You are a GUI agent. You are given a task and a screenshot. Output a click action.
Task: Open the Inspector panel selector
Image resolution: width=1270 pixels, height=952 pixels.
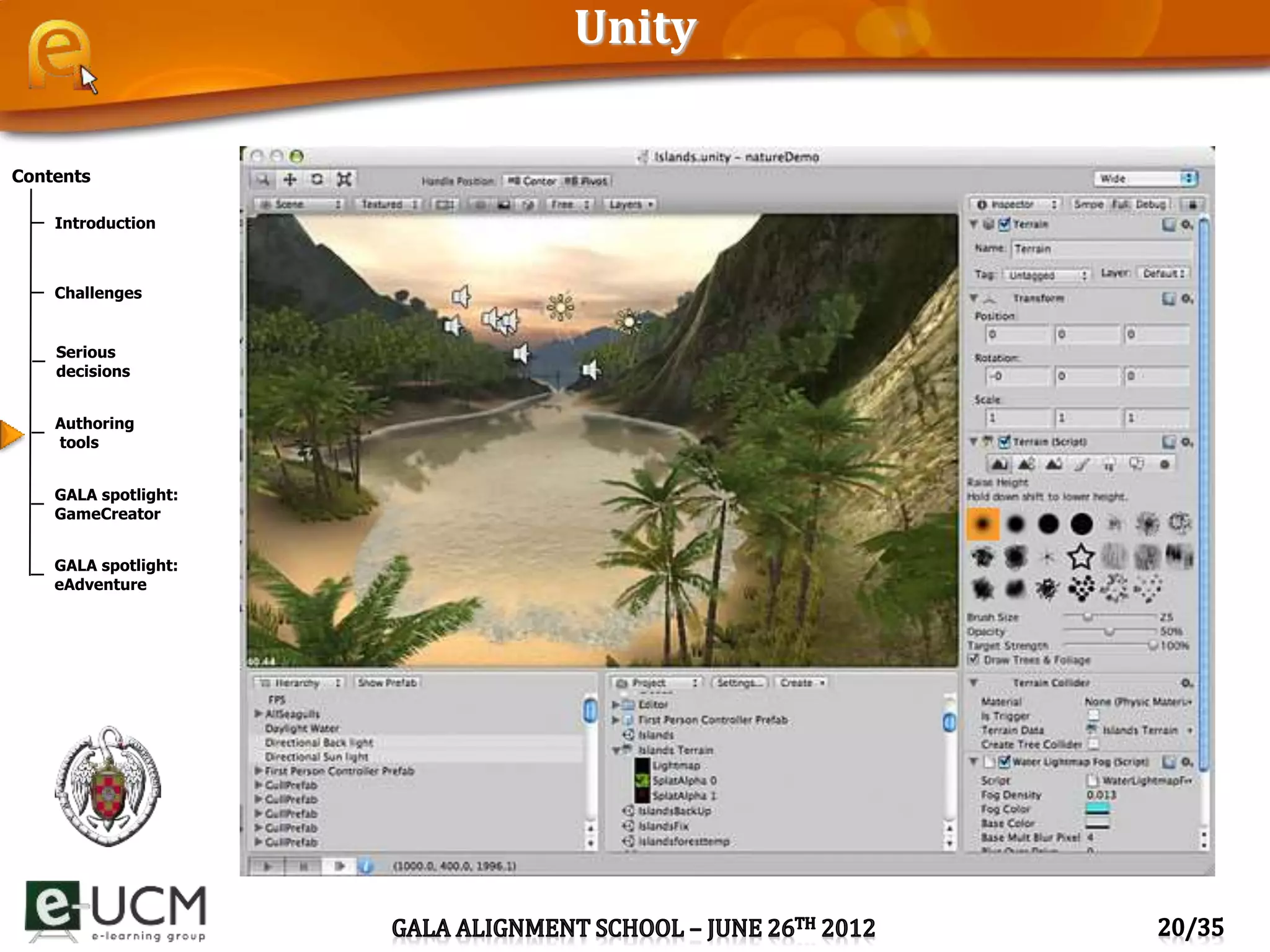(x=1015, y=204)
